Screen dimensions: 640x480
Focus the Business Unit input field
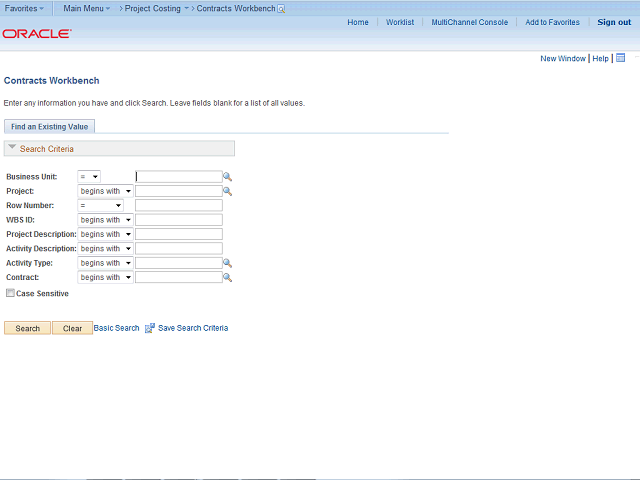[x=179, y=177]
